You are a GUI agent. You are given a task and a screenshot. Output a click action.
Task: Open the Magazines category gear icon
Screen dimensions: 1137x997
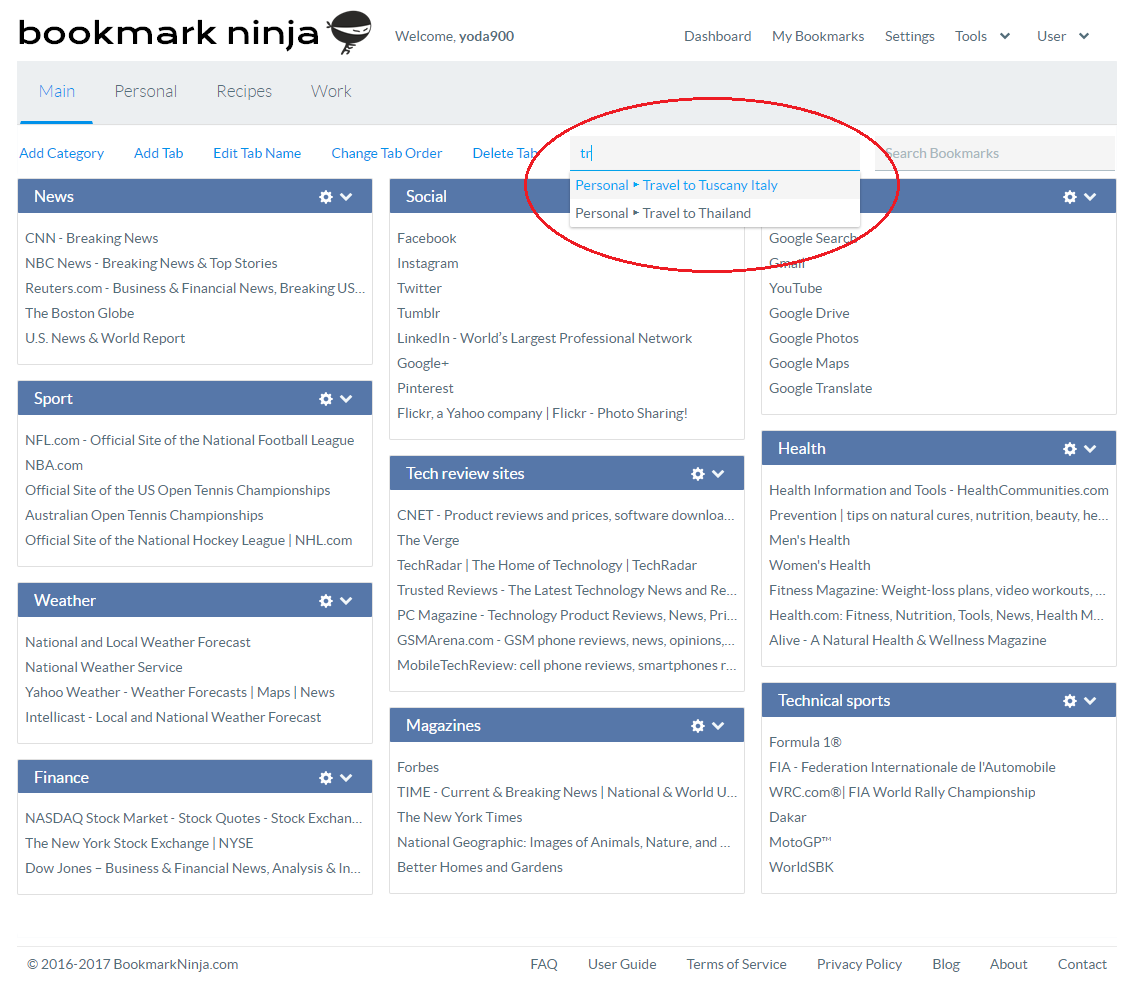pyautogui.click(x=697, y=725)
